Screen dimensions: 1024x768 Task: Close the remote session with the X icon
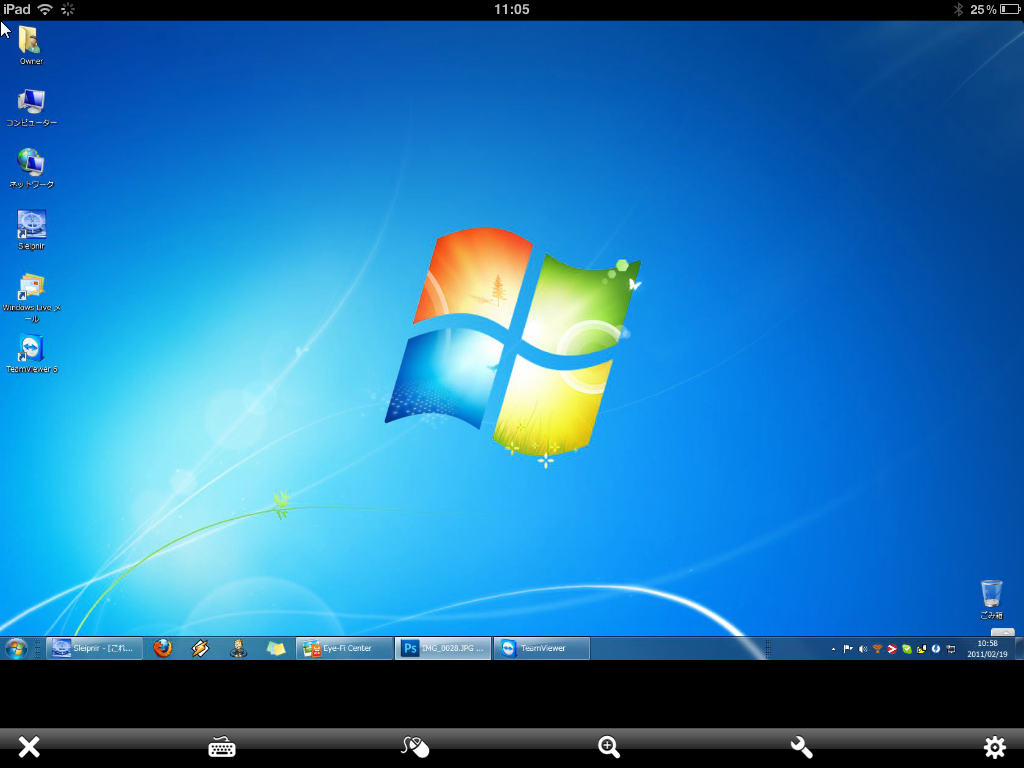click(x=29, y=746)
